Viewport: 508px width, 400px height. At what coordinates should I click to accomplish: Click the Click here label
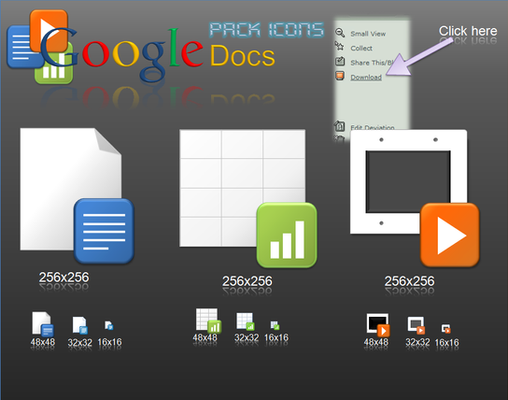[468, 31]
